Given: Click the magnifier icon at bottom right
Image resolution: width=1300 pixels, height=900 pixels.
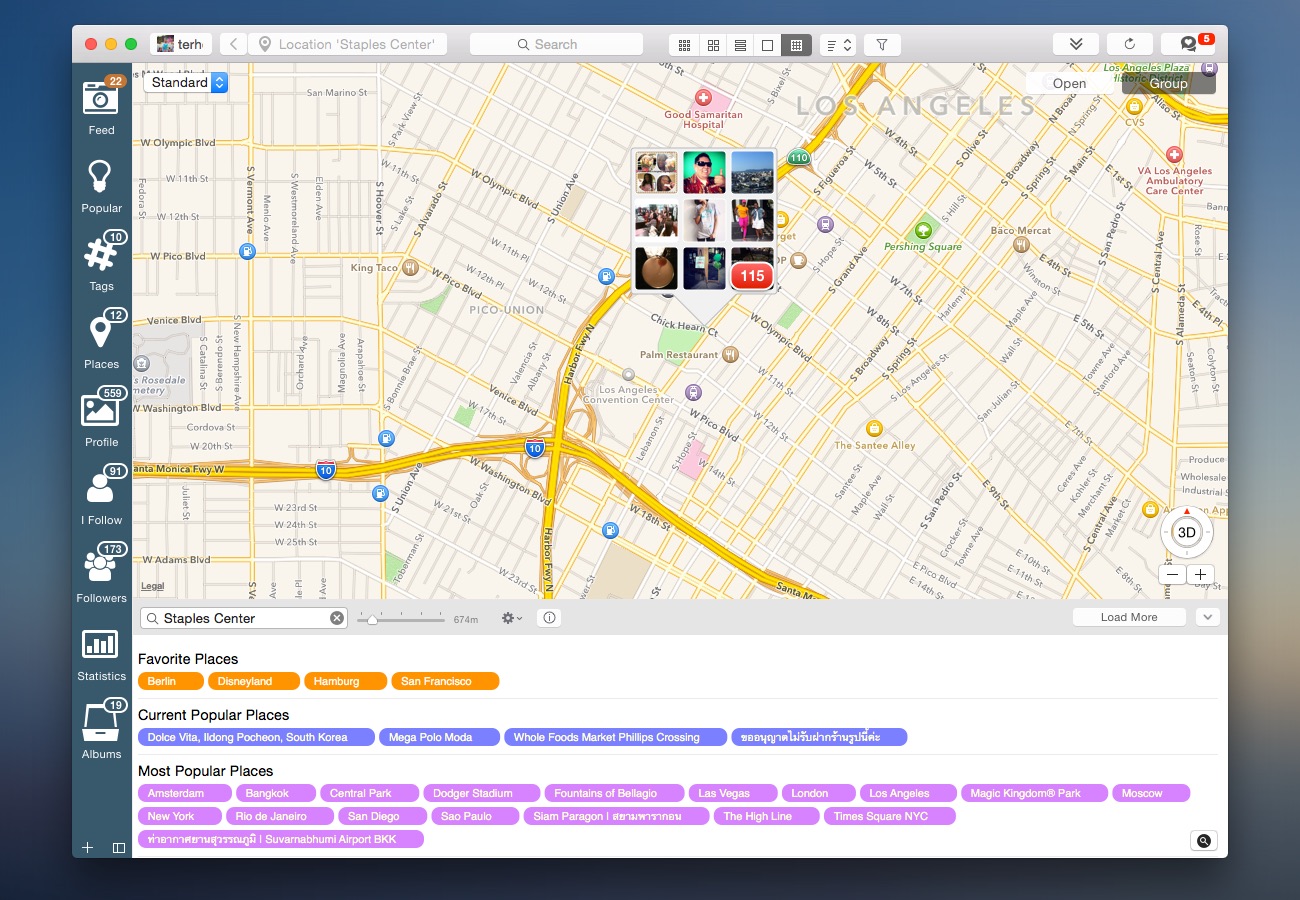Looking at the screenshot, I should [x=1203, y=841].
